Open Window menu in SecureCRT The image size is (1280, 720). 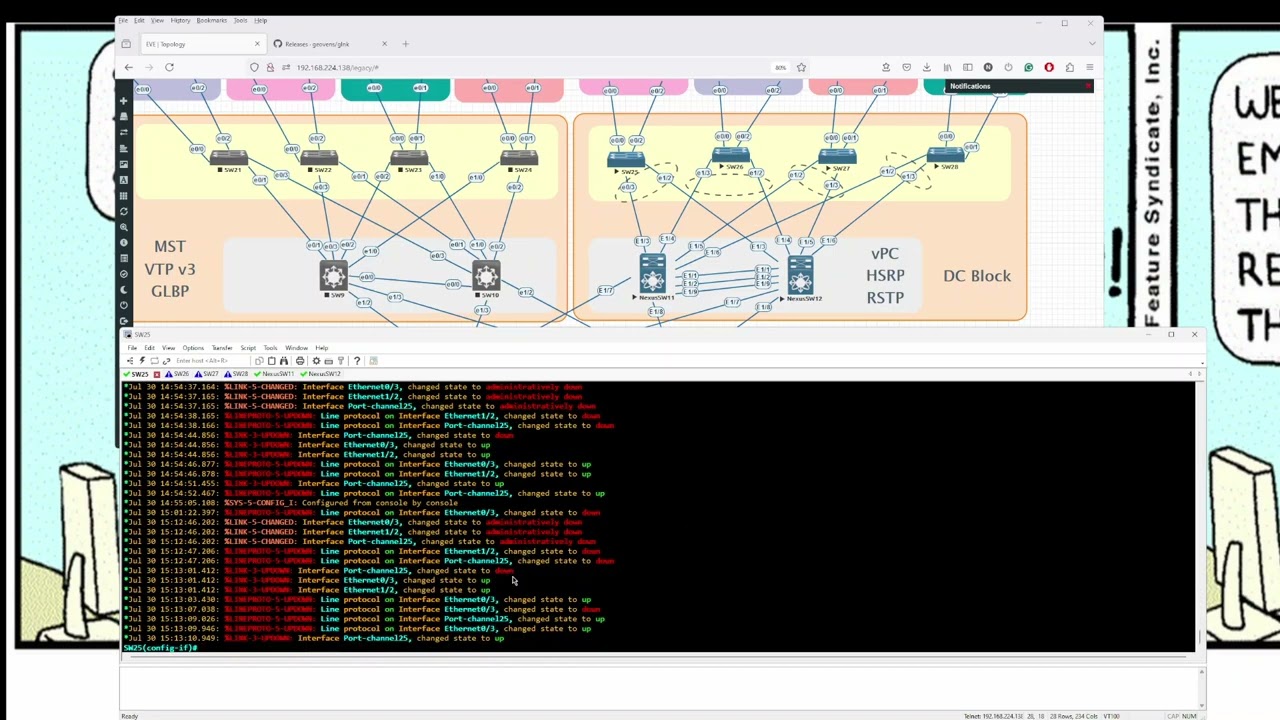[296, 348]
